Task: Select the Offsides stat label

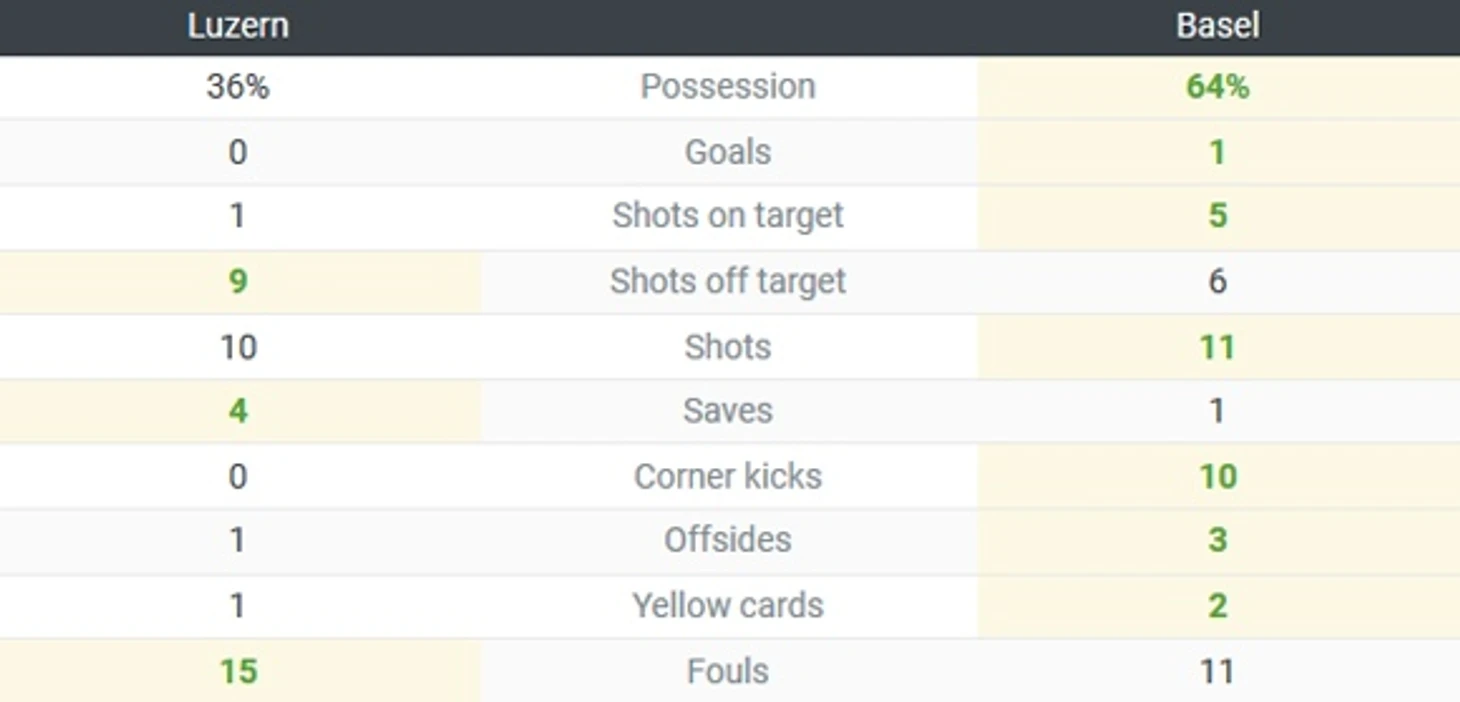Action: coord(728,540)
